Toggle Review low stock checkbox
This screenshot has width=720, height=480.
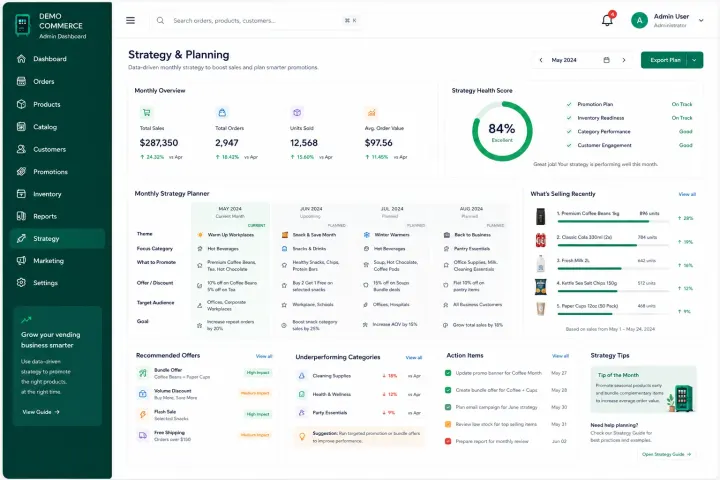[448, 424]
